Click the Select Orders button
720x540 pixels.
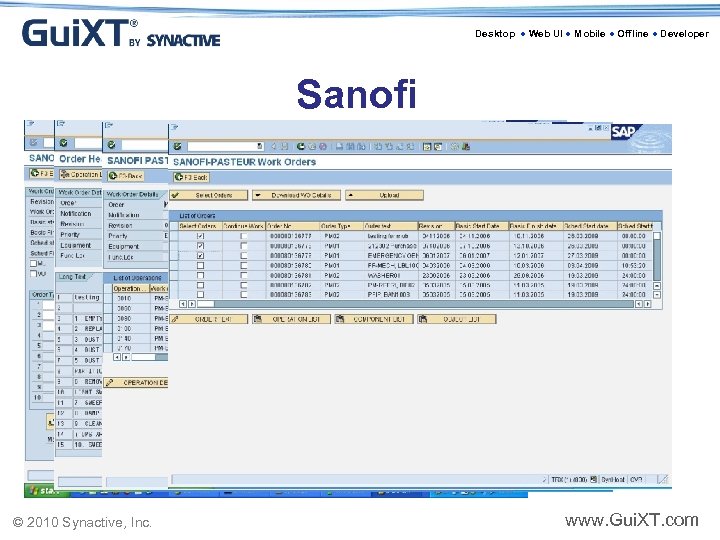[x=208, y=195]
